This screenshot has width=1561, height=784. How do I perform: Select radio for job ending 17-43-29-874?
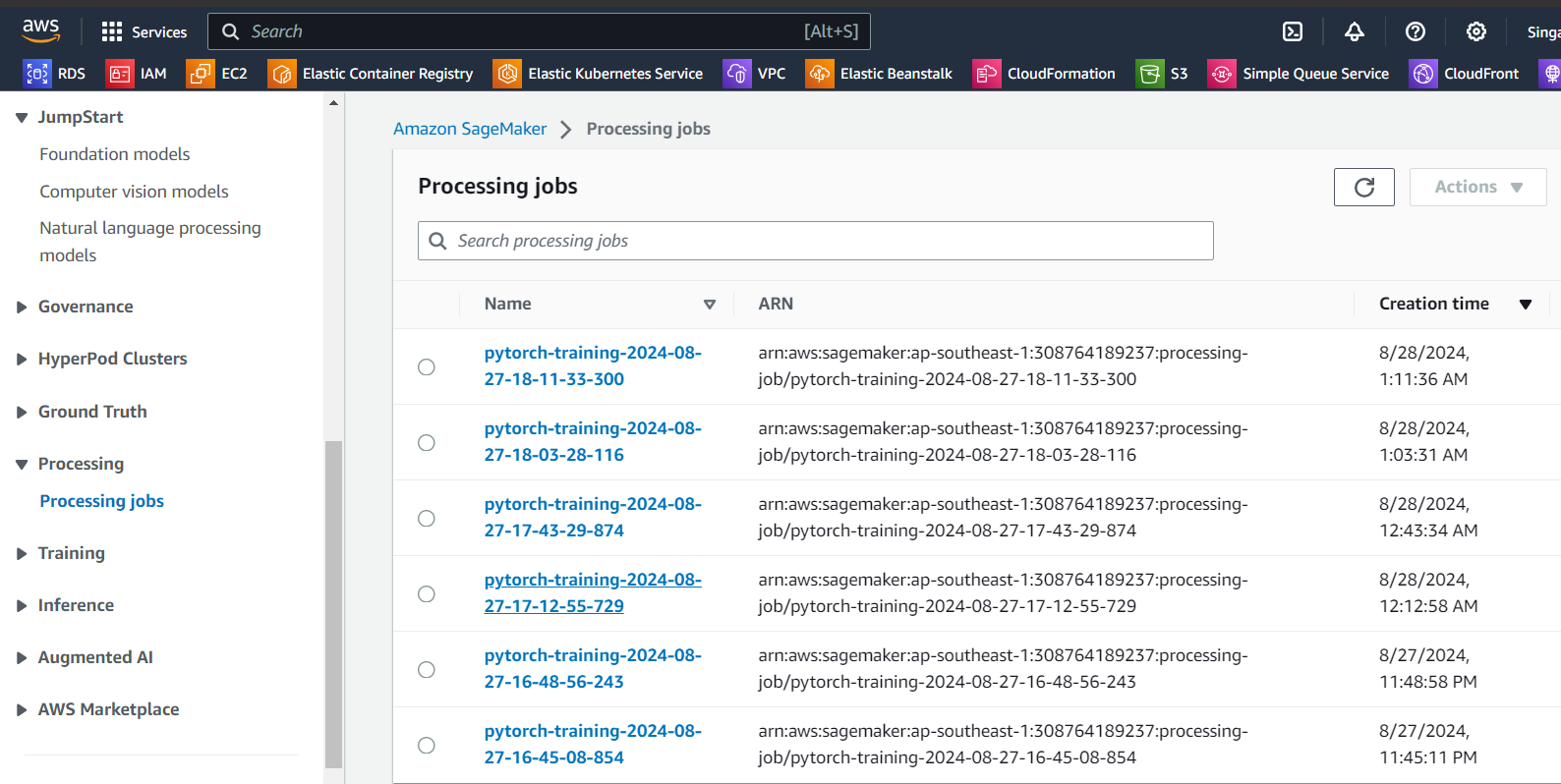(x=426, y=518)
